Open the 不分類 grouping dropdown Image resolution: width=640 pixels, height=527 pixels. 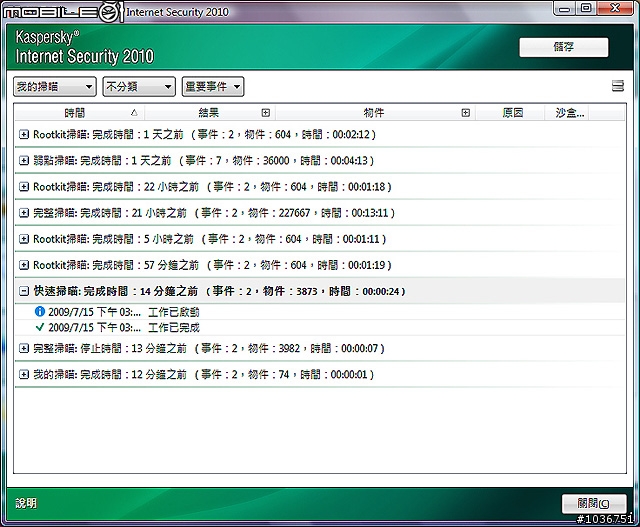coord(139,87)
